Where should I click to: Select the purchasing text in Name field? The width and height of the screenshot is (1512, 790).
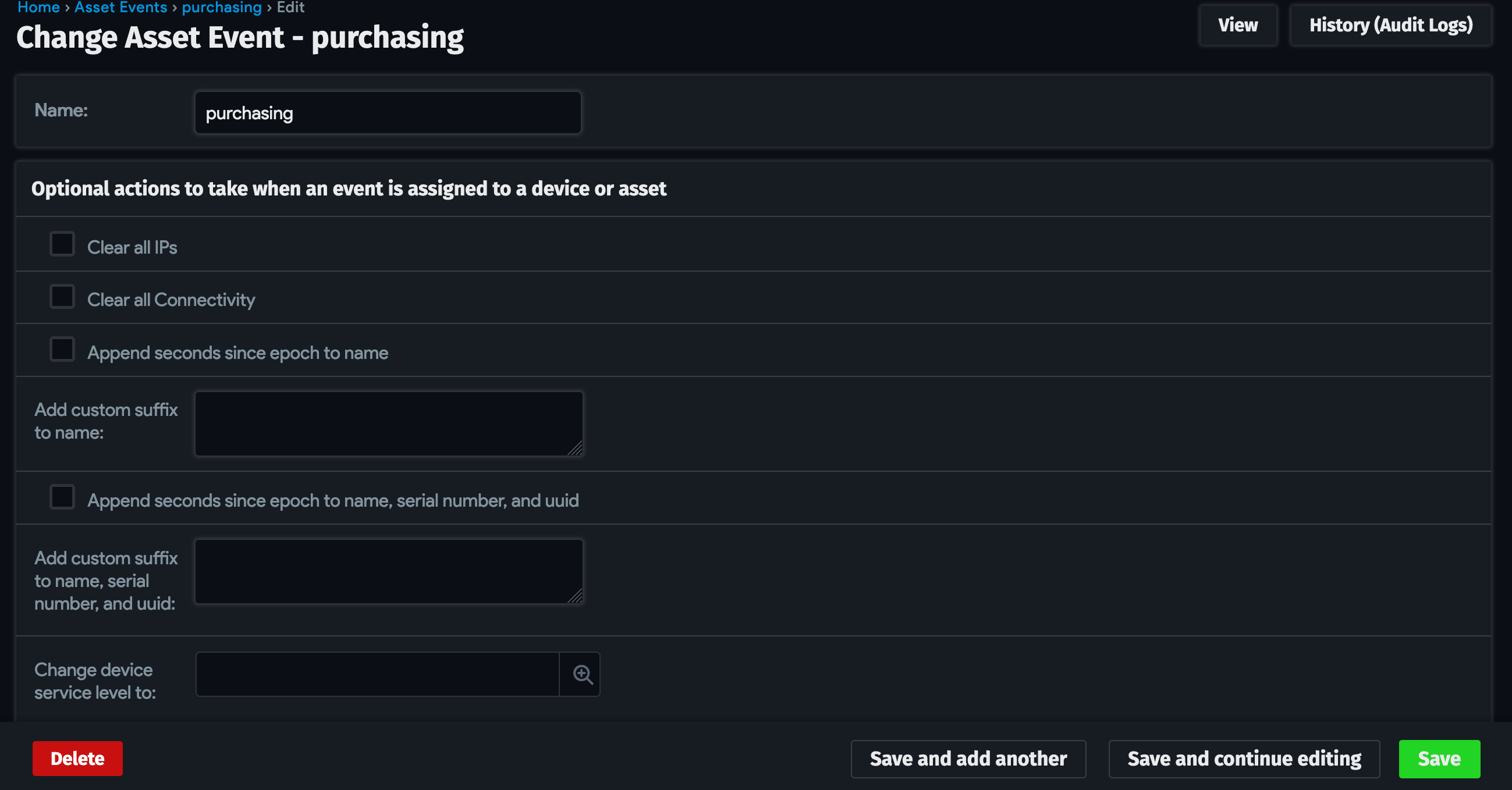click(249, 112)
